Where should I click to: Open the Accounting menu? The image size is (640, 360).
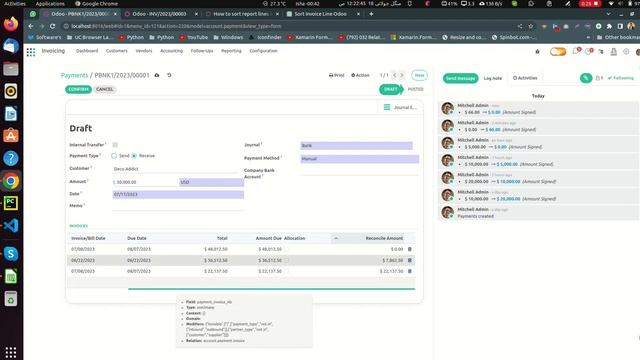[x=171, y=51]
